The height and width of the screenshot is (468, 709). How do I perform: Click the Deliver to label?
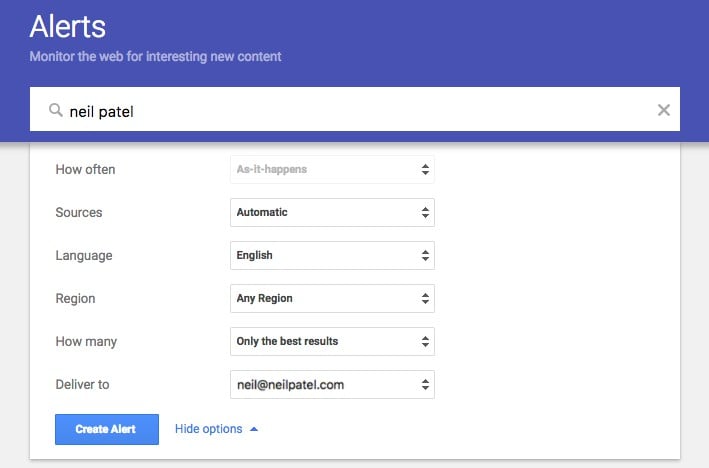82,384
